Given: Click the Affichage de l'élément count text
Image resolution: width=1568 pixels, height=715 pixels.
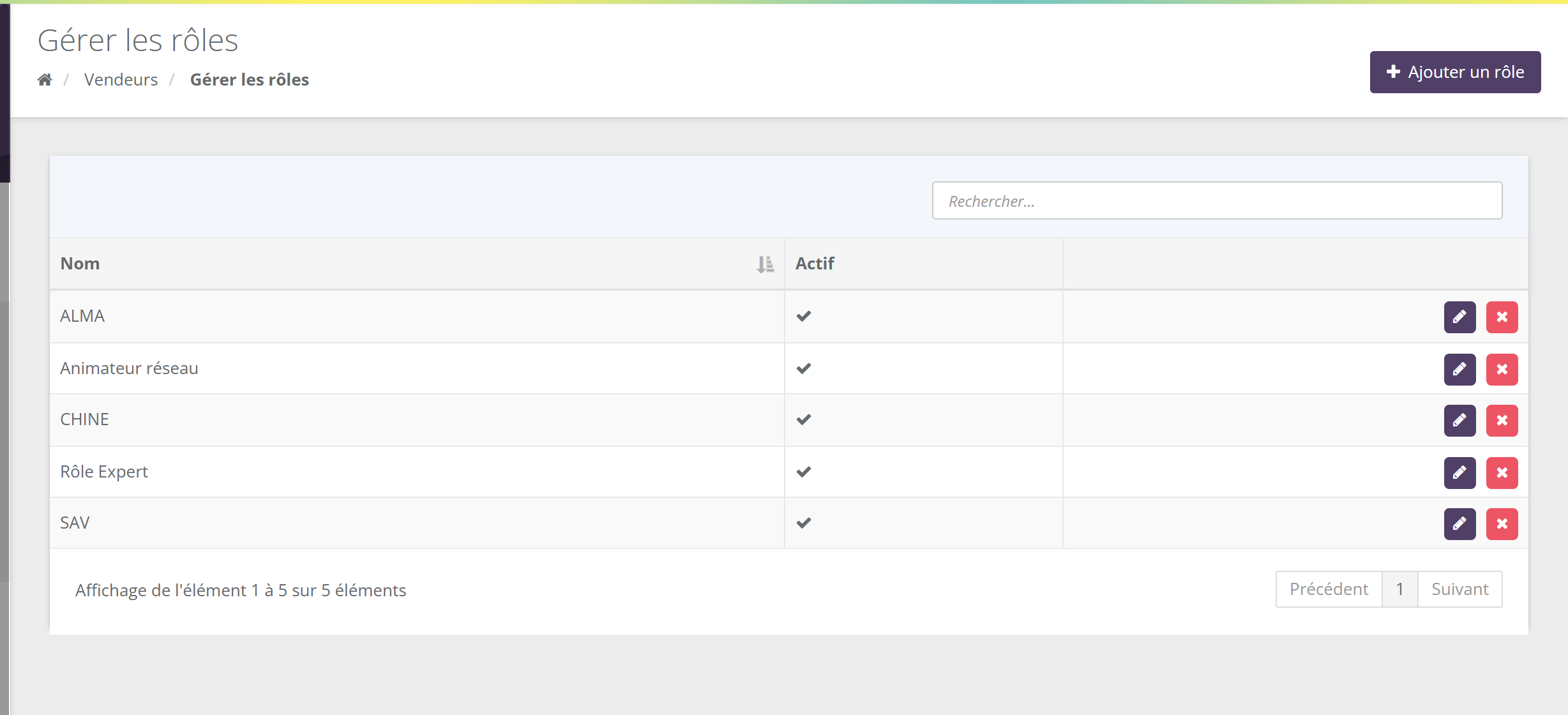Looking at the screenshot, I should coord(241,591).
